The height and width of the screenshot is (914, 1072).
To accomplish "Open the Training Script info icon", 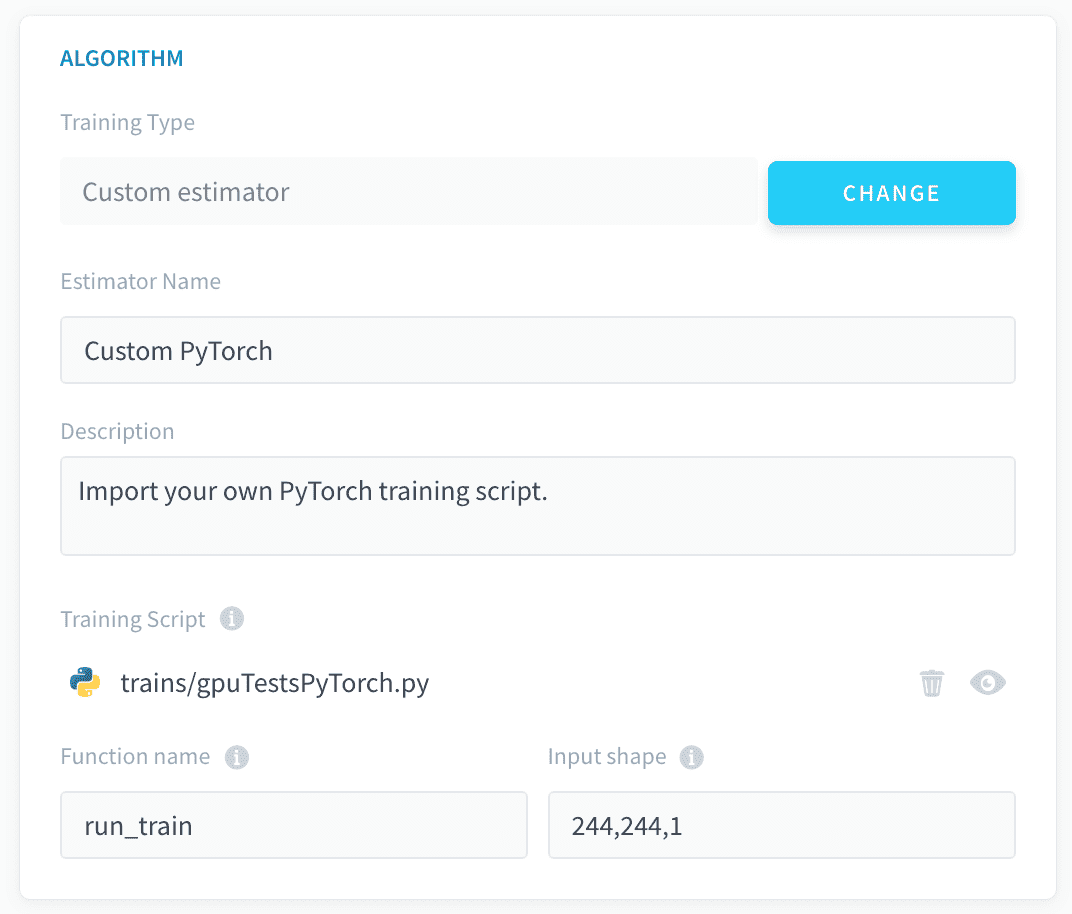I will (232, 619).
